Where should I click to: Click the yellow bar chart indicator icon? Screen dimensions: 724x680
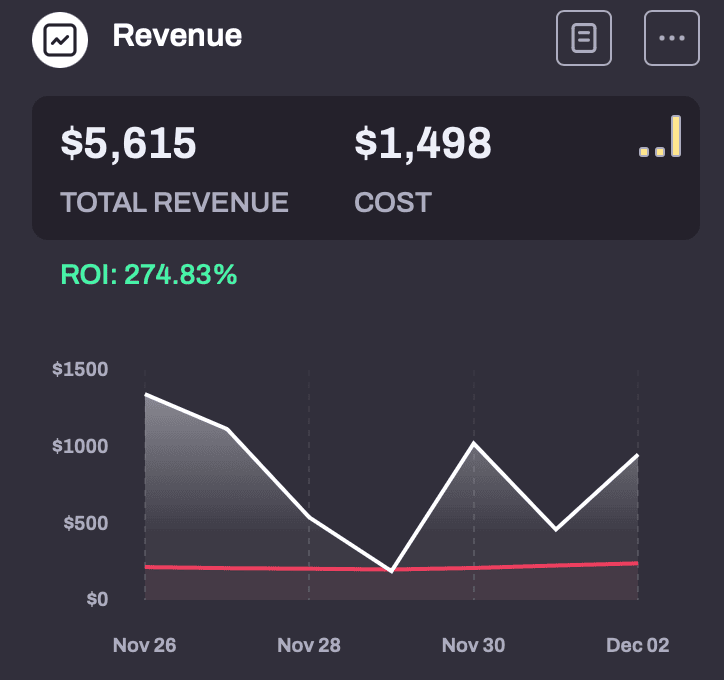pos(660,137)
